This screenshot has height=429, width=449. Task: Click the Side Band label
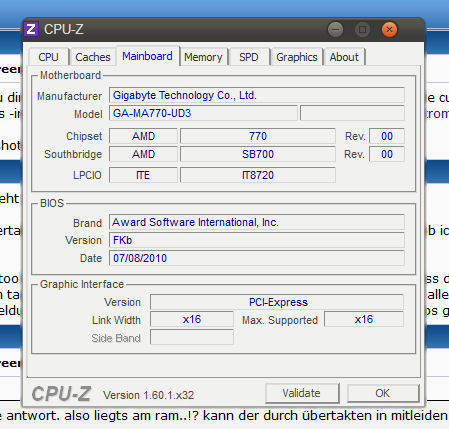pyautogui.click(x=116, y=338)
